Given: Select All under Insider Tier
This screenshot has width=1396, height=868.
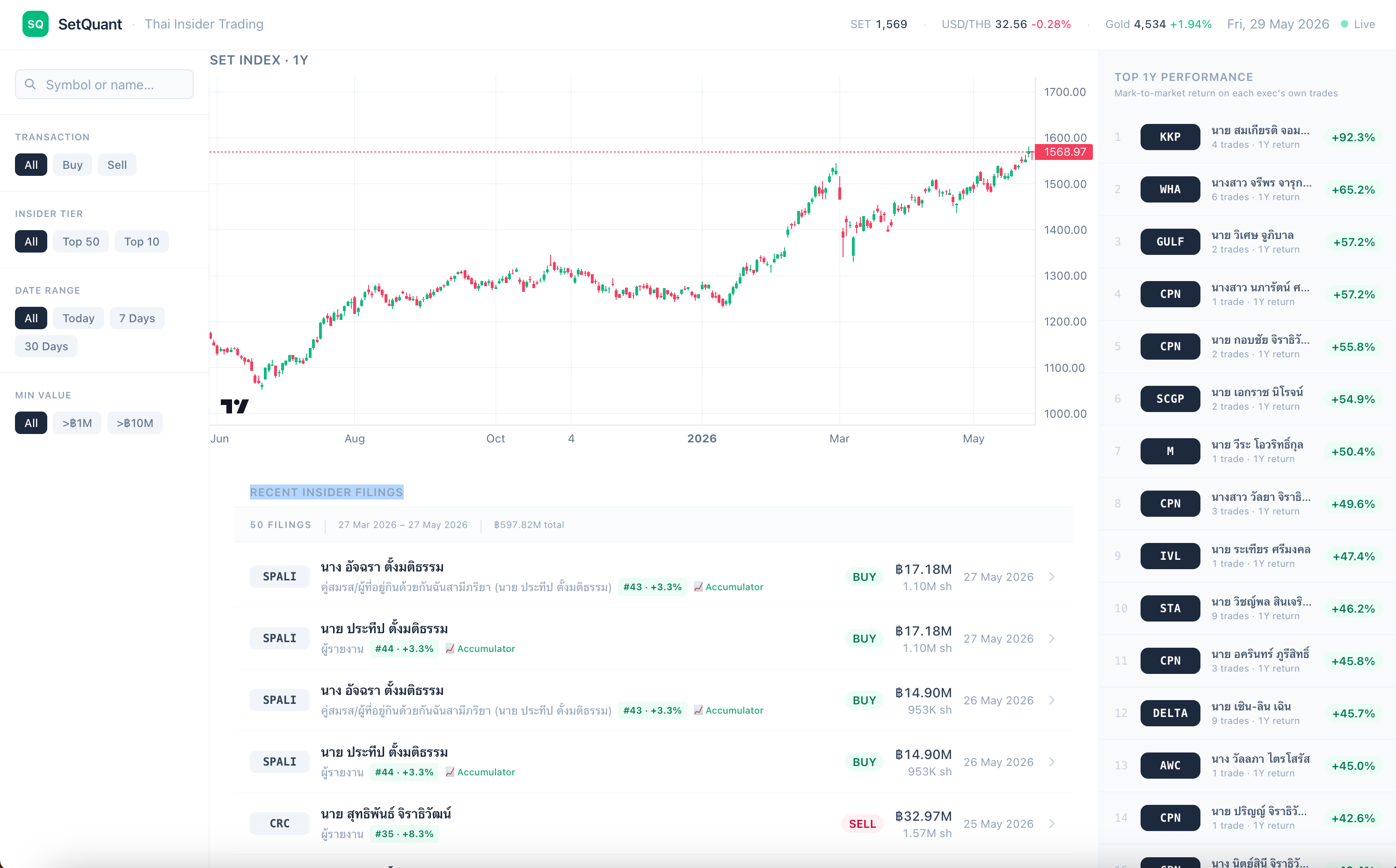Looking at the screenshot, I should click(31, 242).
